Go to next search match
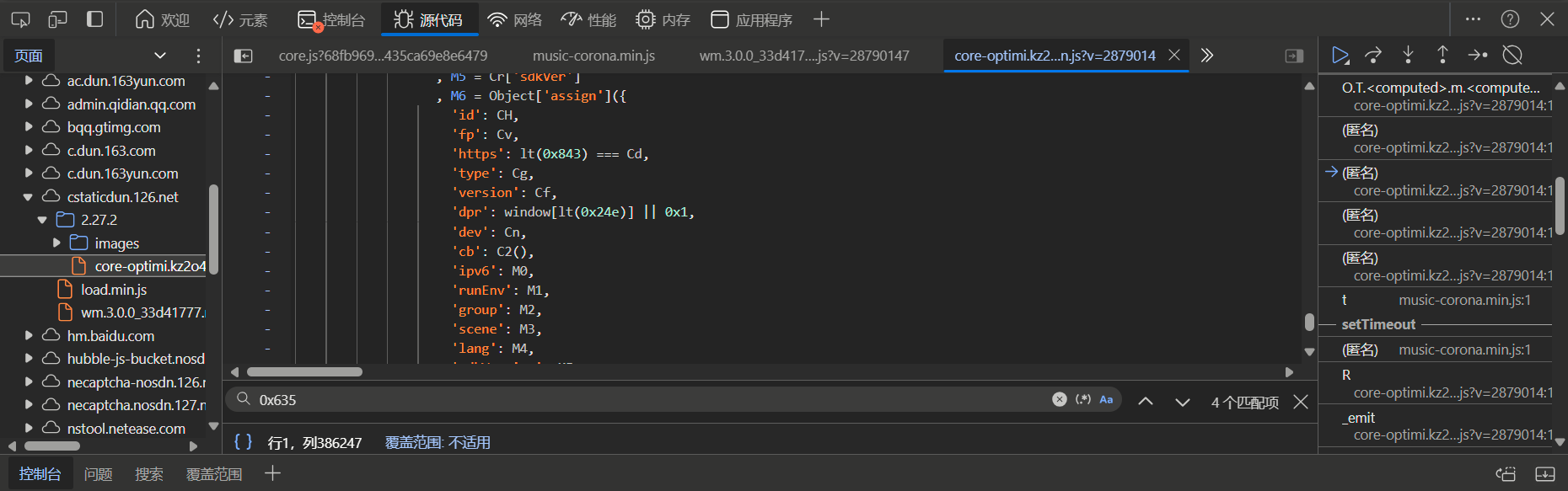 coord(1182,402)
